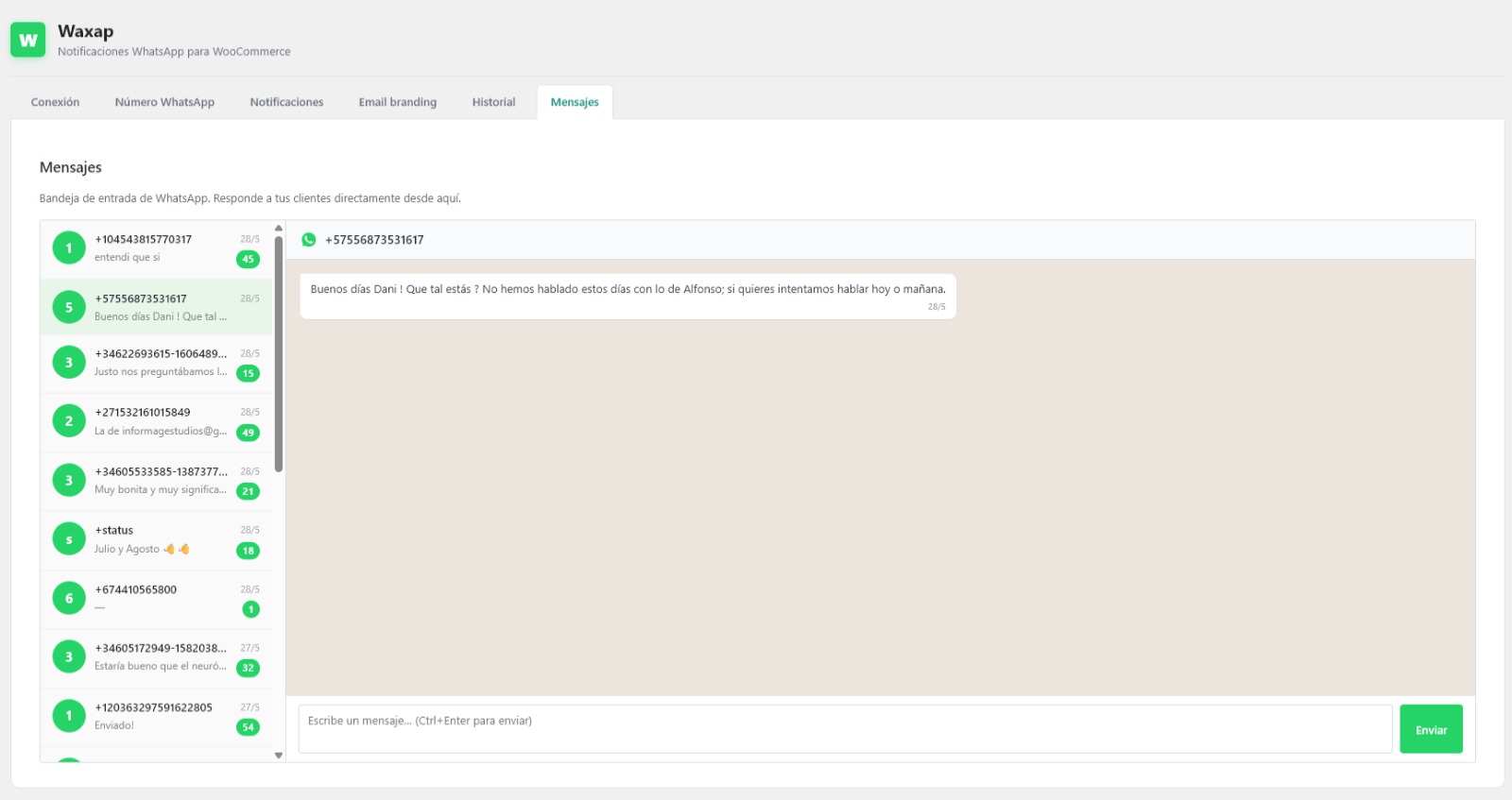The height and width of the screenshot is (800, 1512).
Task: Open conversation 'Enviado!'
Action: point(156,717)
